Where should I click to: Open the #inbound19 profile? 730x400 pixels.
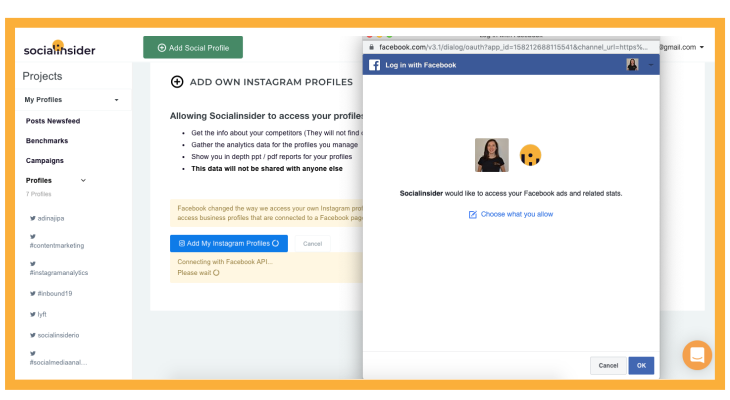55,293
